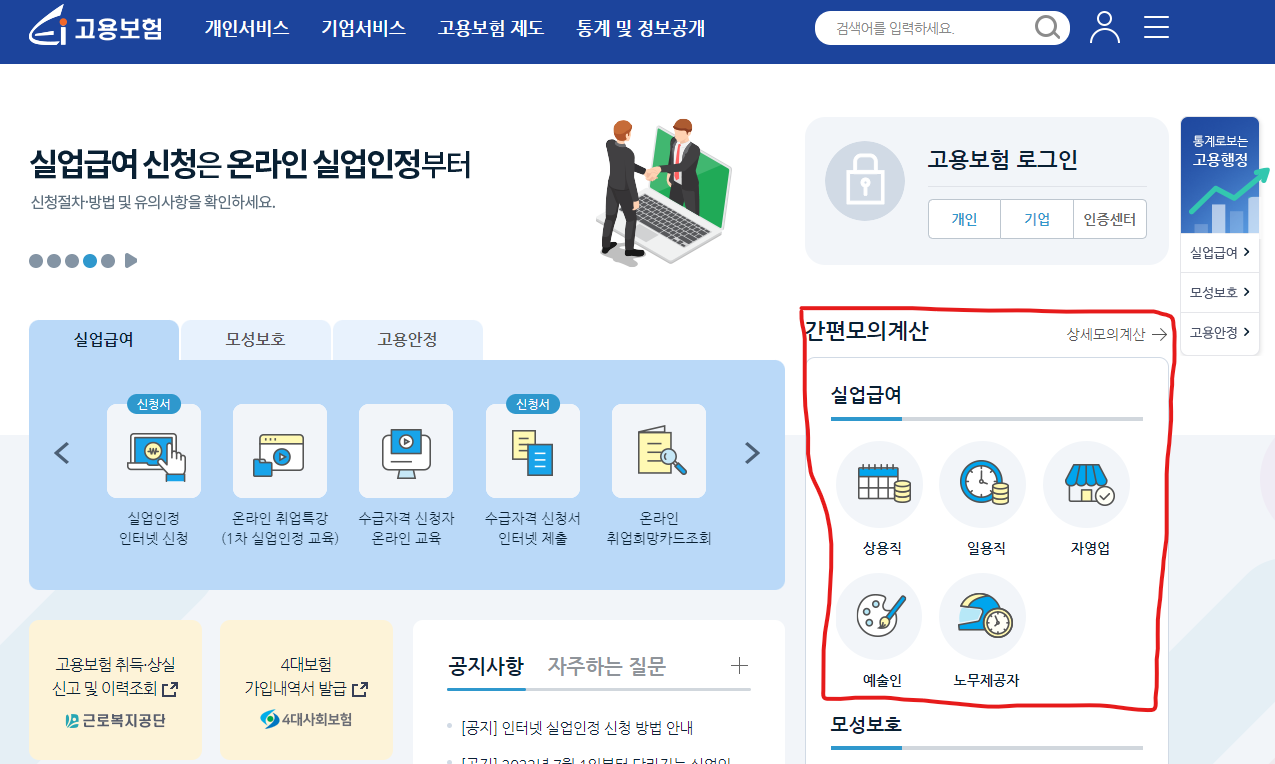Expand the hamburger navigation menu
The height and width of the screenshot is (764, 1275).
(x=1156, y=28)
